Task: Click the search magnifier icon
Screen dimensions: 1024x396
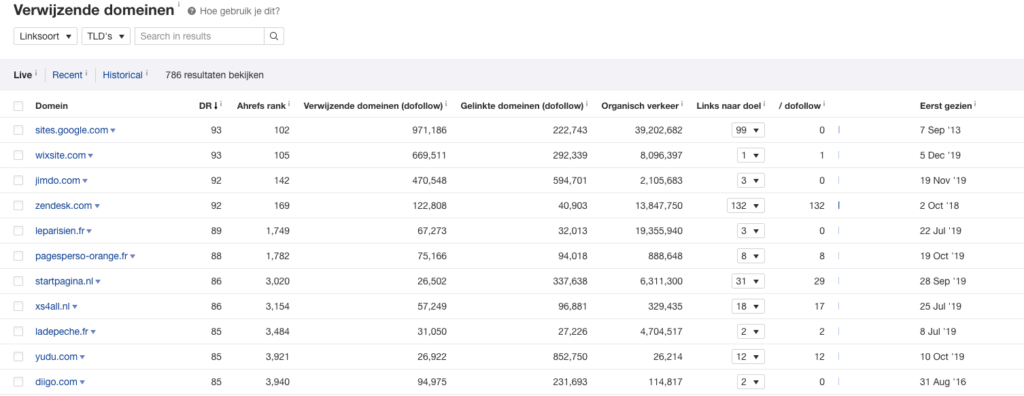Action: (274, 36)
